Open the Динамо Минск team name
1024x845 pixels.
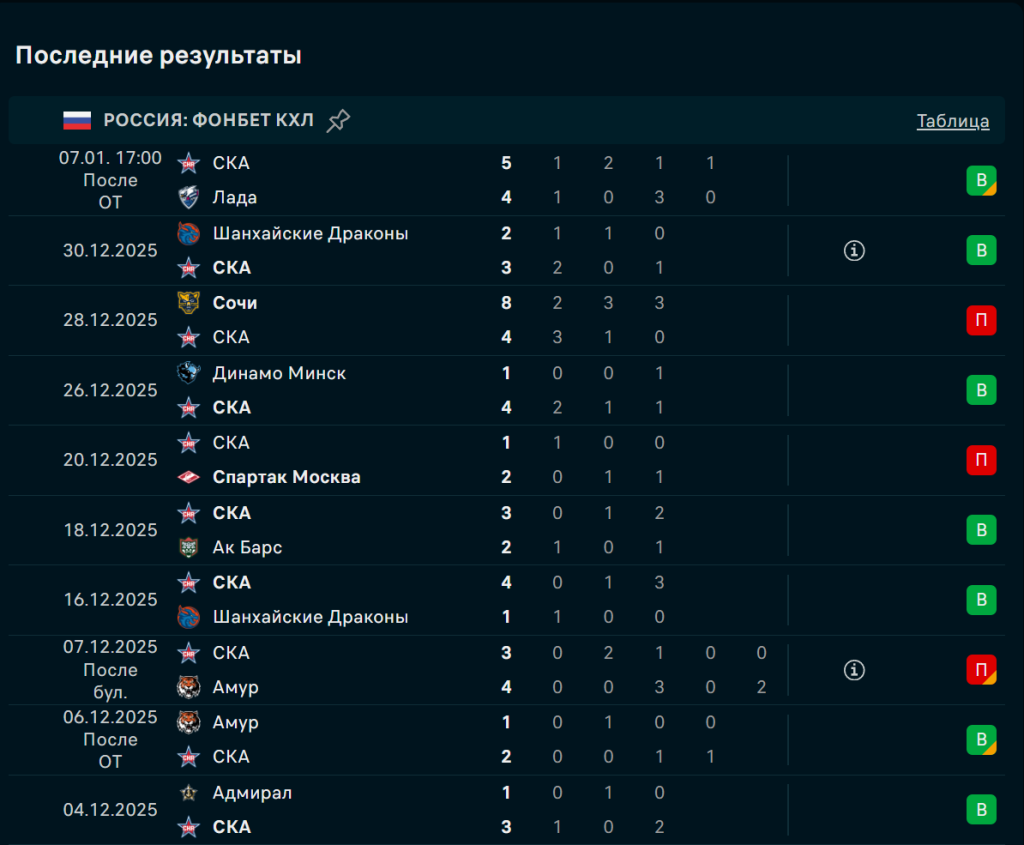coord(279,373)
